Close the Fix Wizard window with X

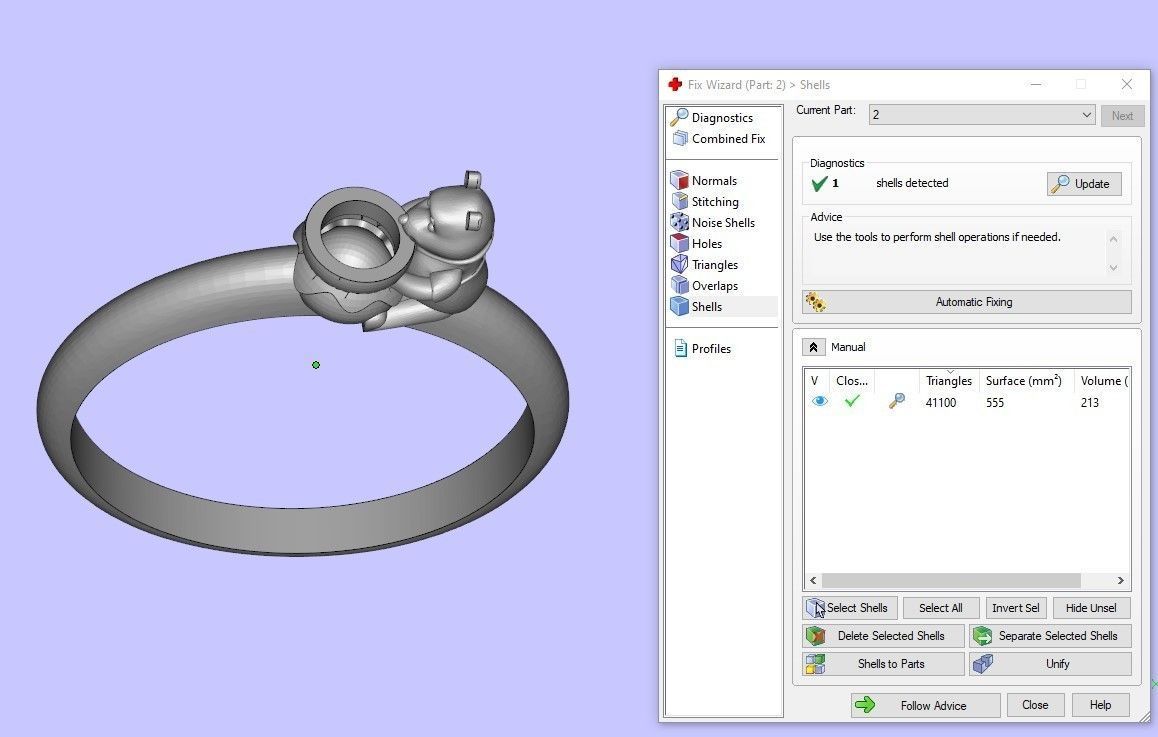tap(1126, 84)
